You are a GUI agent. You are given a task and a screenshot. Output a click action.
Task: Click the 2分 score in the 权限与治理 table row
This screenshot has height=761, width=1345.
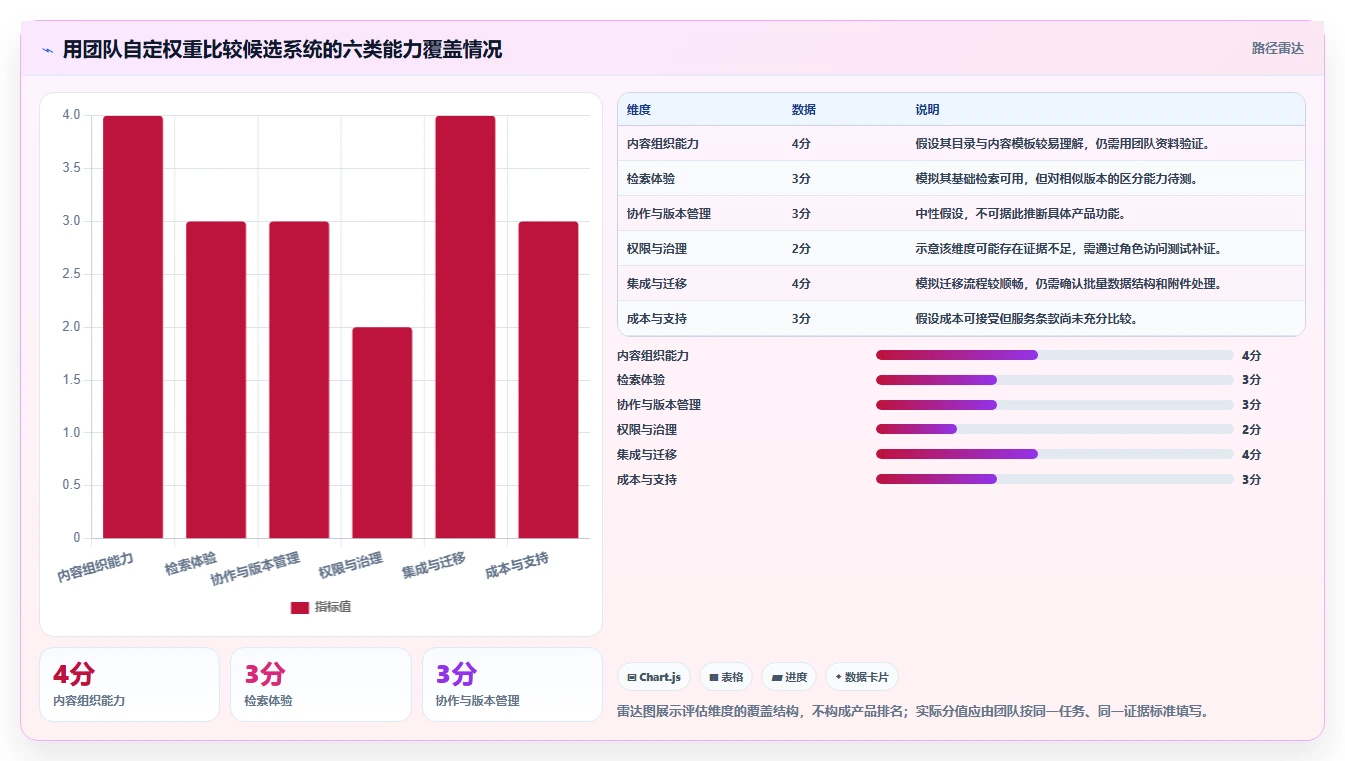(x=801, y=249)
